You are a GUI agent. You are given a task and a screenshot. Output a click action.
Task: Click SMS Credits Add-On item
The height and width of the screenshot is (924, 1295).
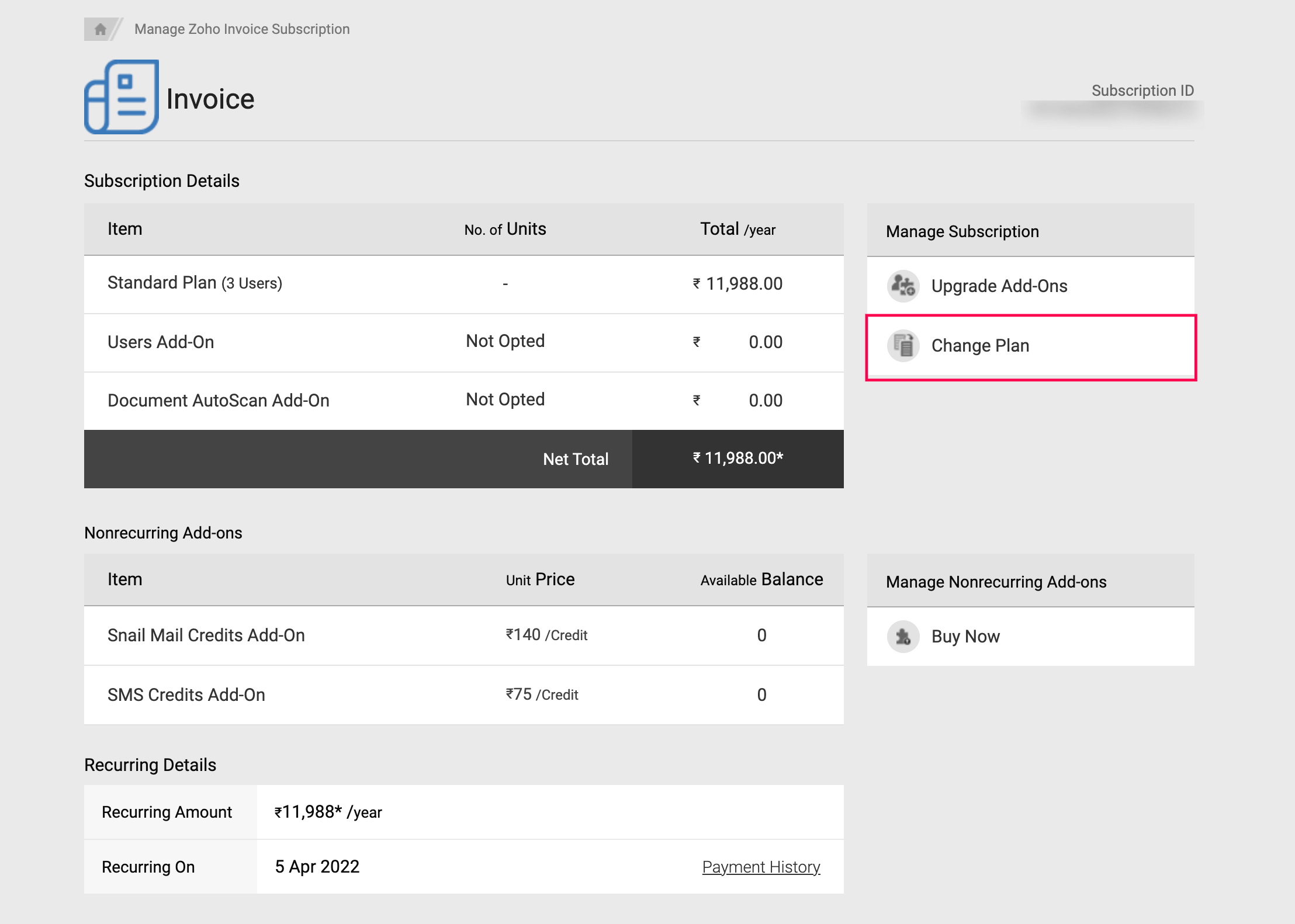tap(186, 695)
